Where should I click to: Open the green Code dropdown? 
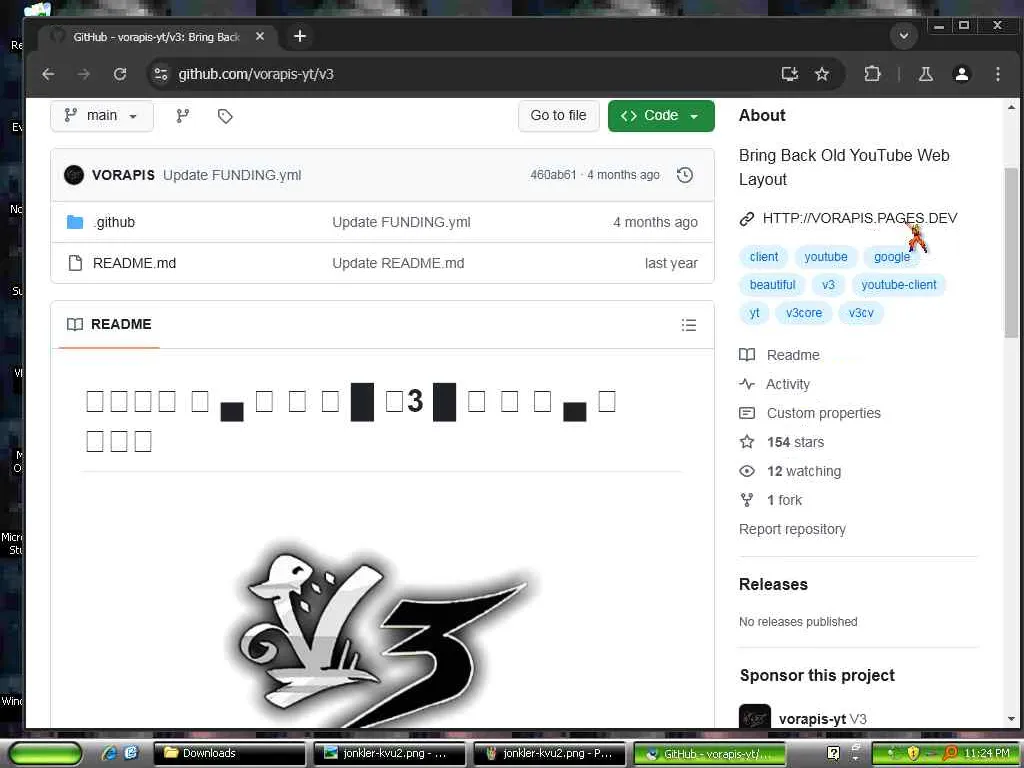[661, 116]
